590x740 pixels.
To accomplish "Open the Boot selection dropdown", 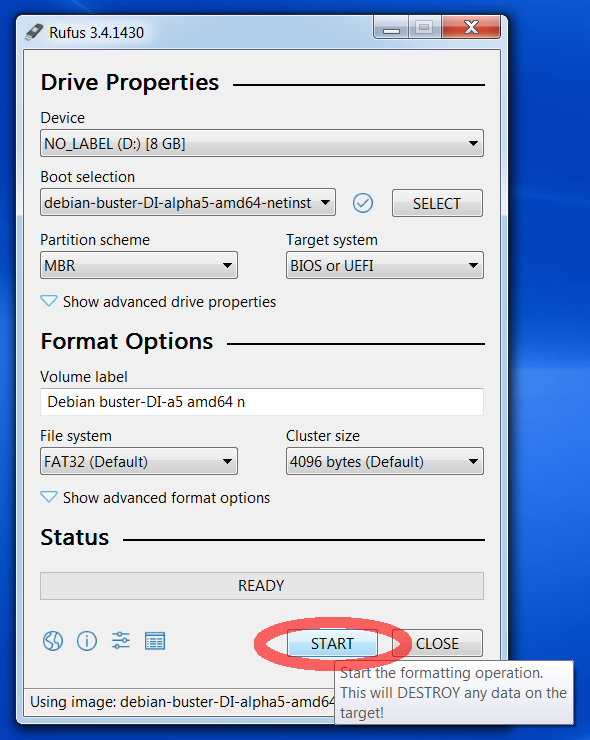I will [188, 202].
